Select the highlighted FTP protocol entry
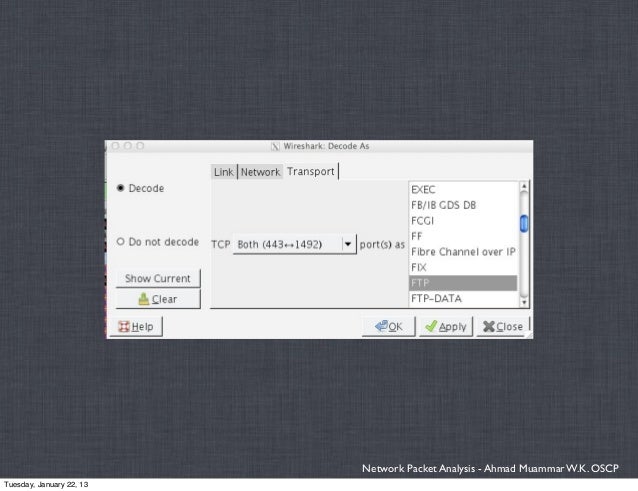The width and height of the screenshot is (638, 491). [x=463, y=283]
